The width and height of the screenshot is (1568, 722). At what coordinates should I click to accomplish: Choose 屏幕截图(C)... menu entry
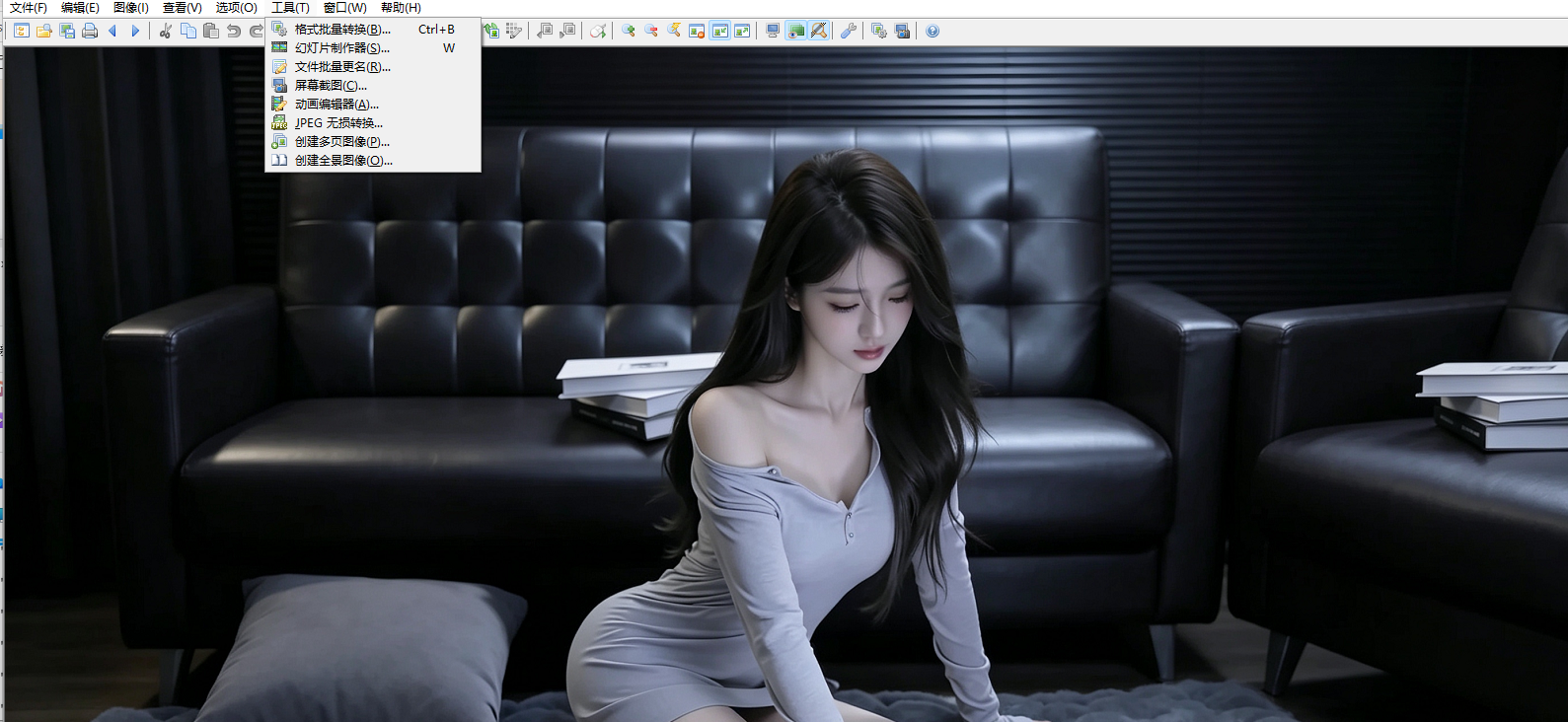click(373, 86)
